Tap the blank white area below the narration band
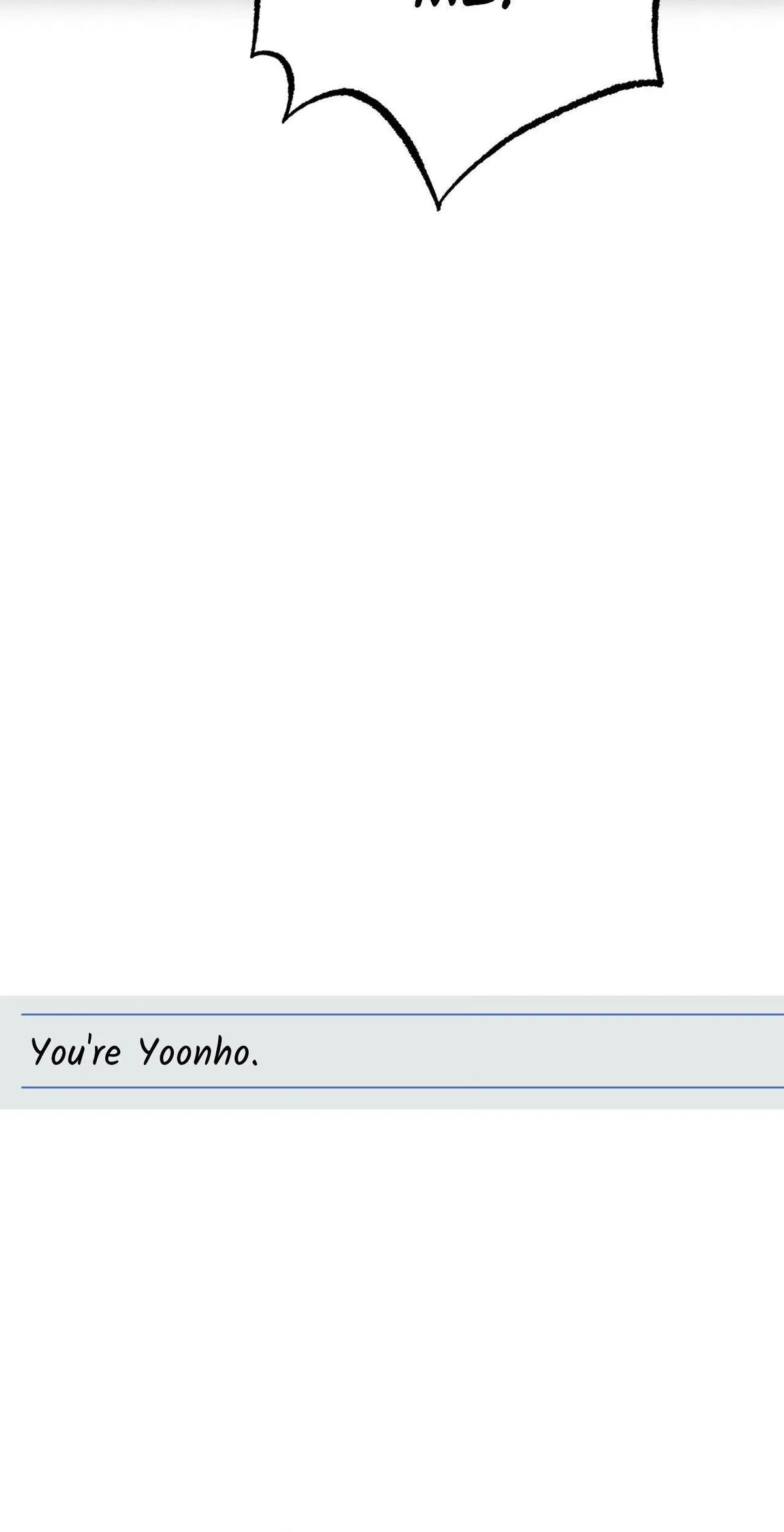Image resolution: width=784 pixels, height=1532 pixels. pos(392,1320)
